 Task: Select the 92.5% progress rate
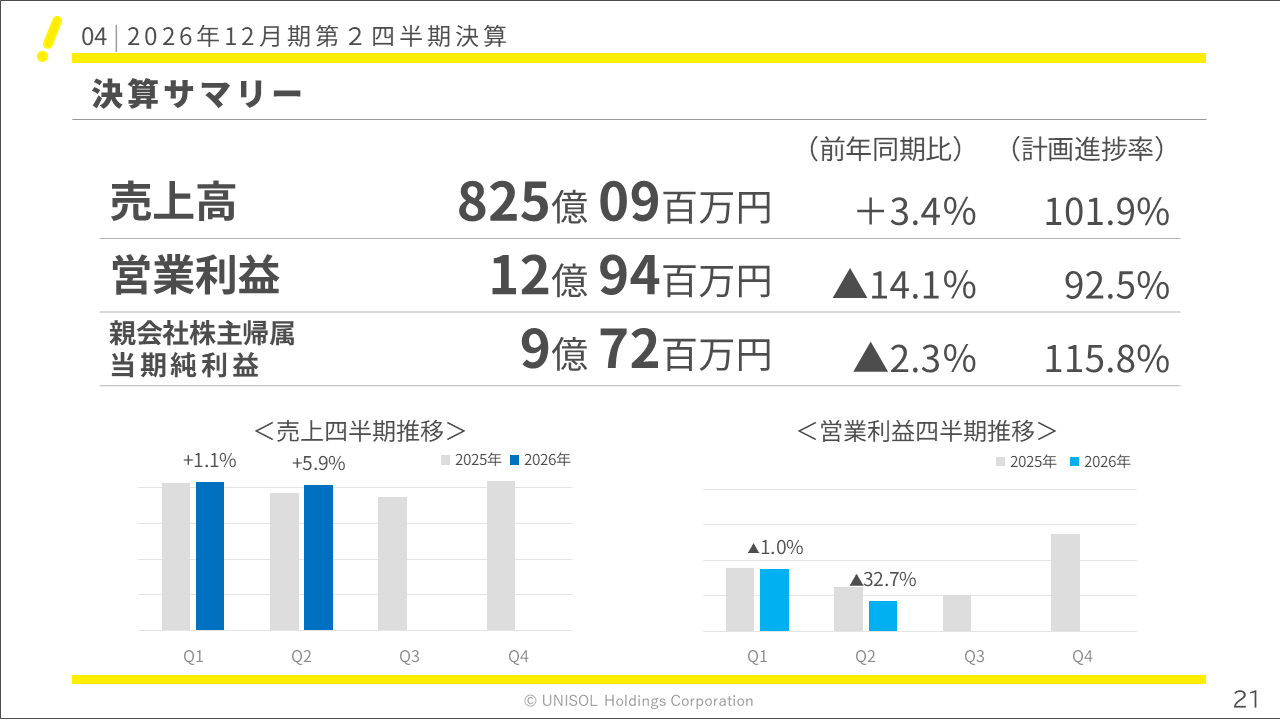coord(1117,285)
